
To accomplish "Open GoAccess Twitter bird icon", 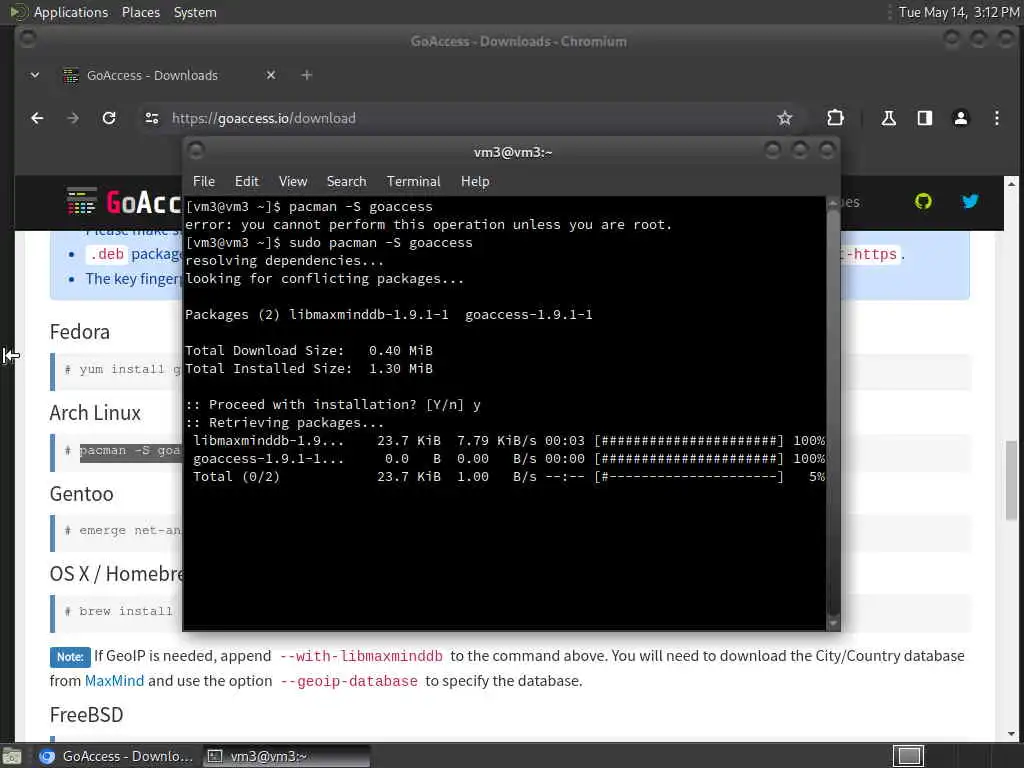I will pos(970,201).
